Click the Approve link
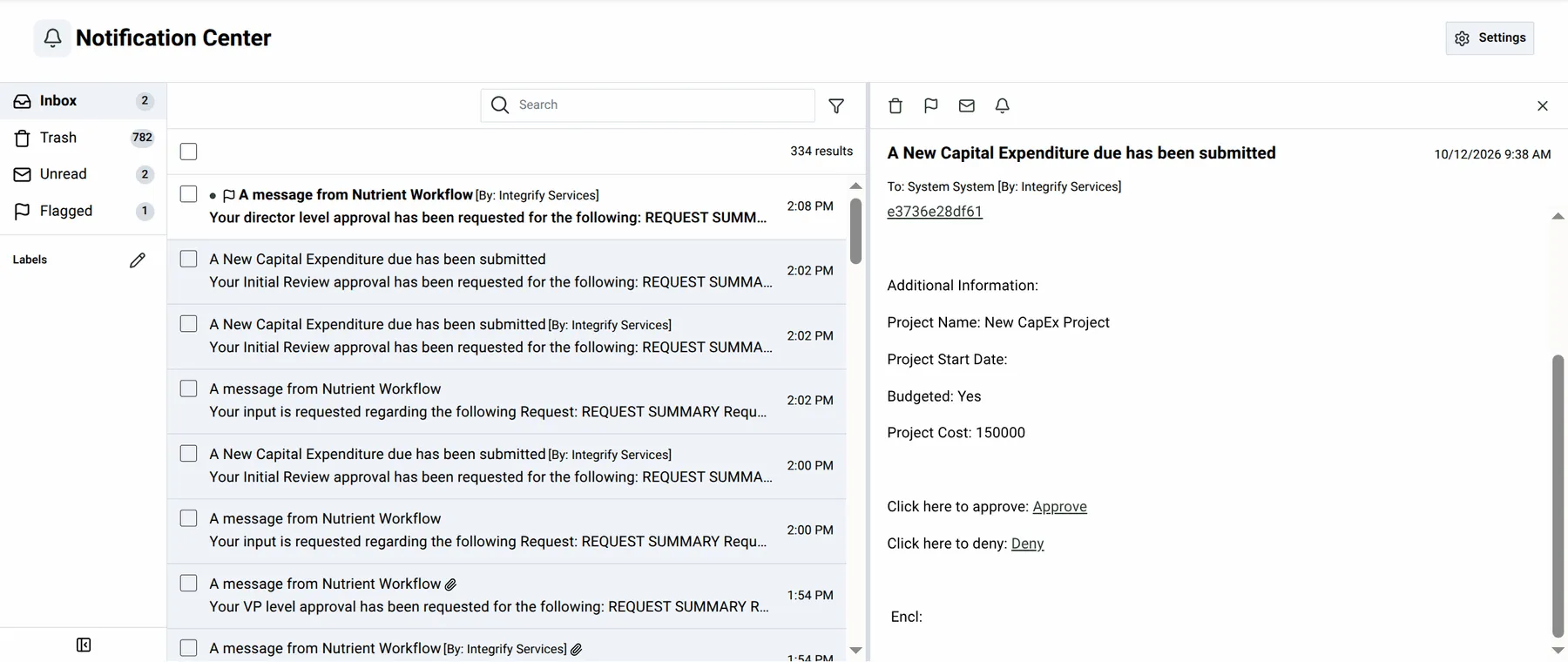The image size is (1568, 662). click(1059, 507)
